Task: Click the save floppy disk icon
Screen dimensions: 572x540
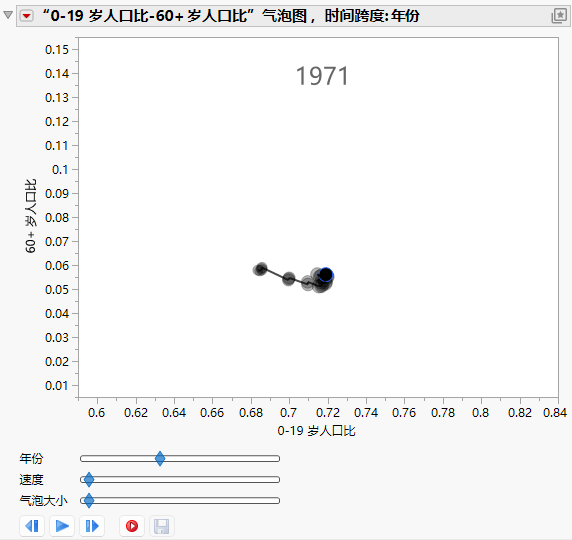Action: tap(162, 526)
